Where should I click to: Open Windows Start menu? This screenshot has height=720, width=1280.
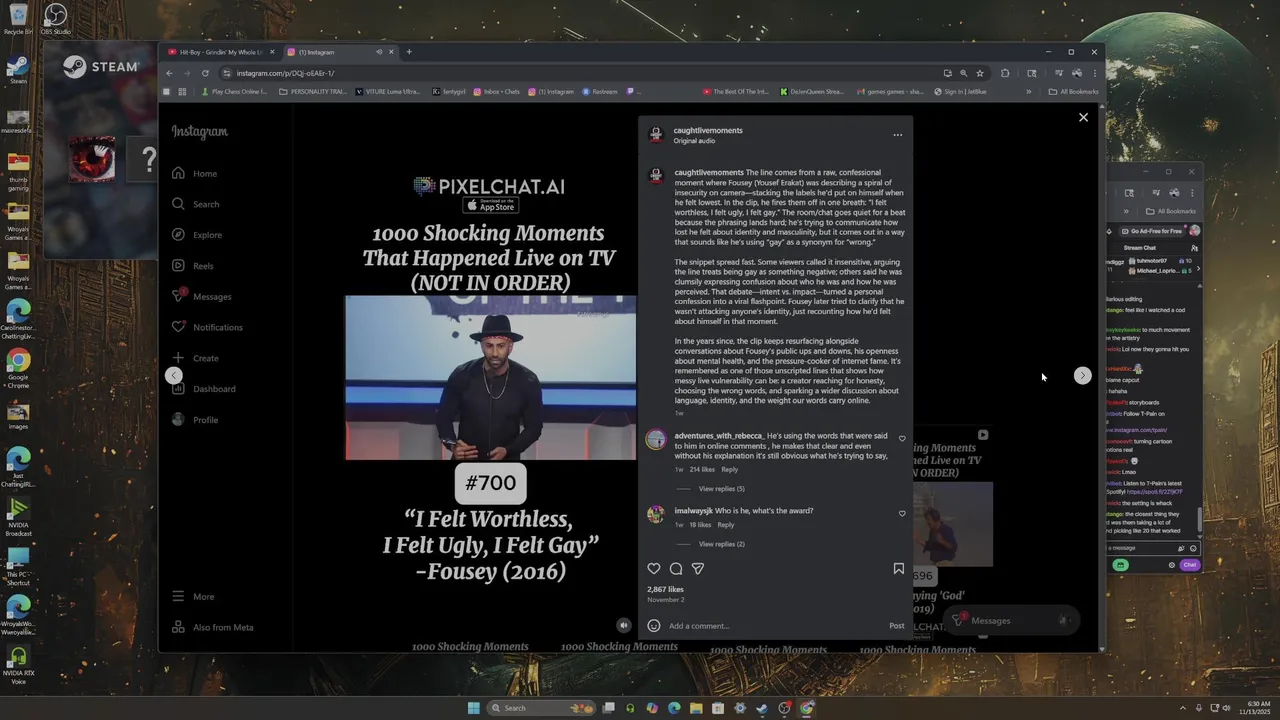pos(473,708)
